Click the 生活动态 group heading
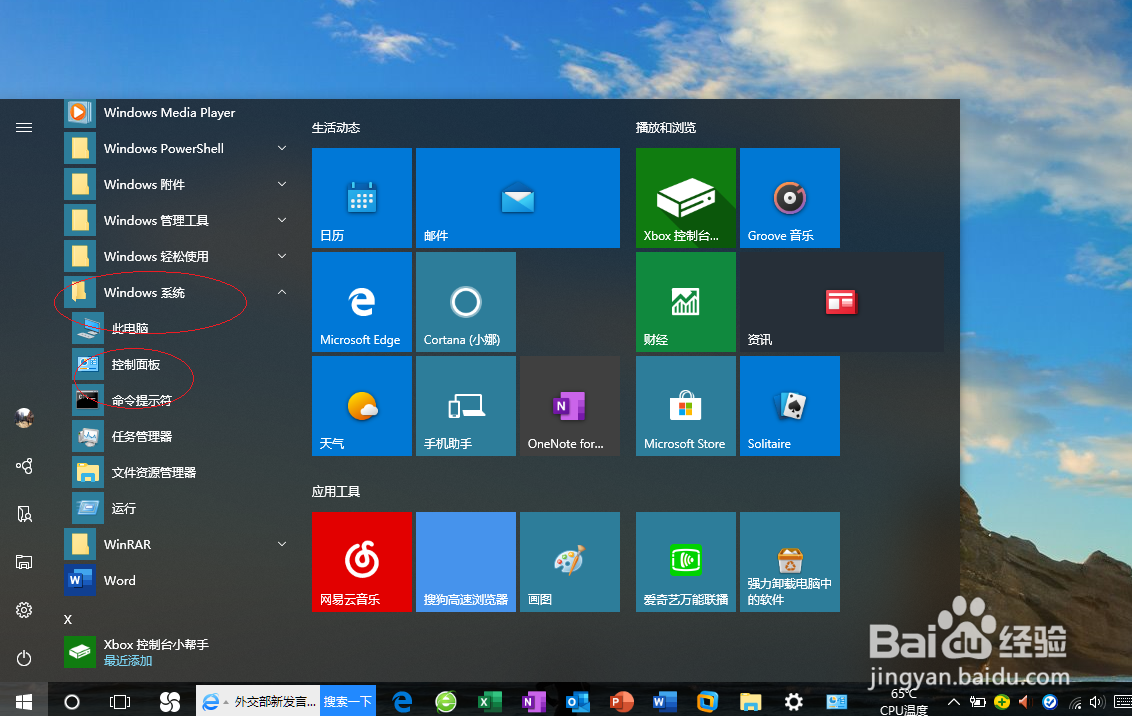The height and width of the screenshot is (716, 1132). (336, 128)
